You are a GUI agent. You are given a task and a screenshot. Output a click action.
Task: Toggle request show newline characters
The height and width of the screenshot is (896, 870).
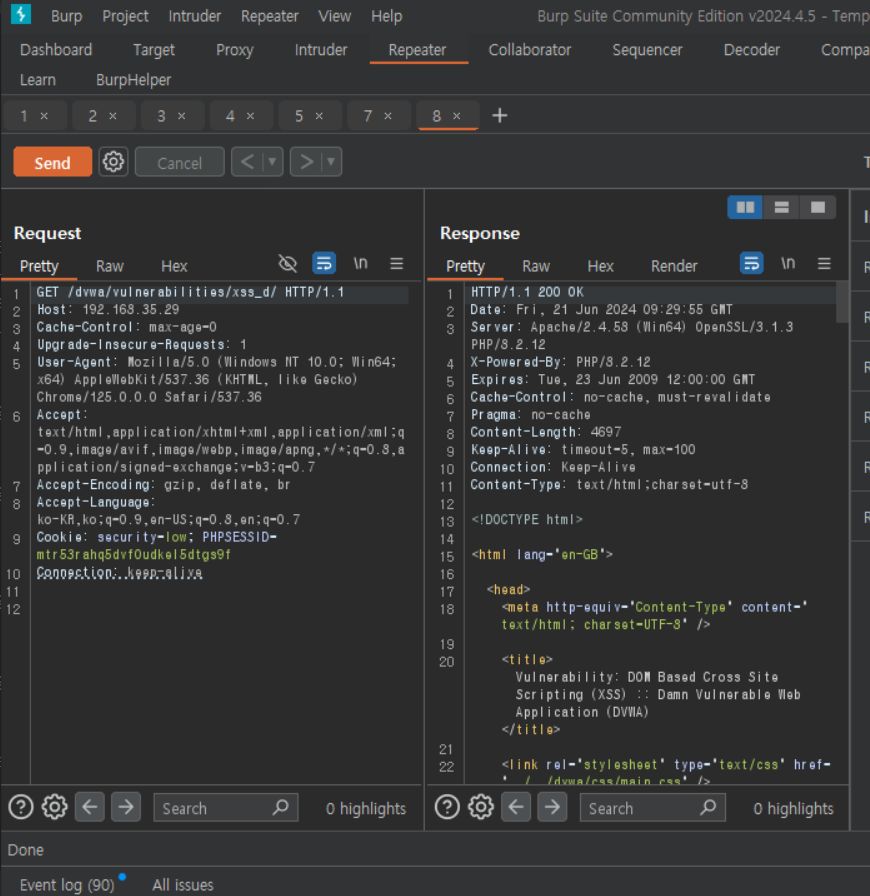[360, 264]
